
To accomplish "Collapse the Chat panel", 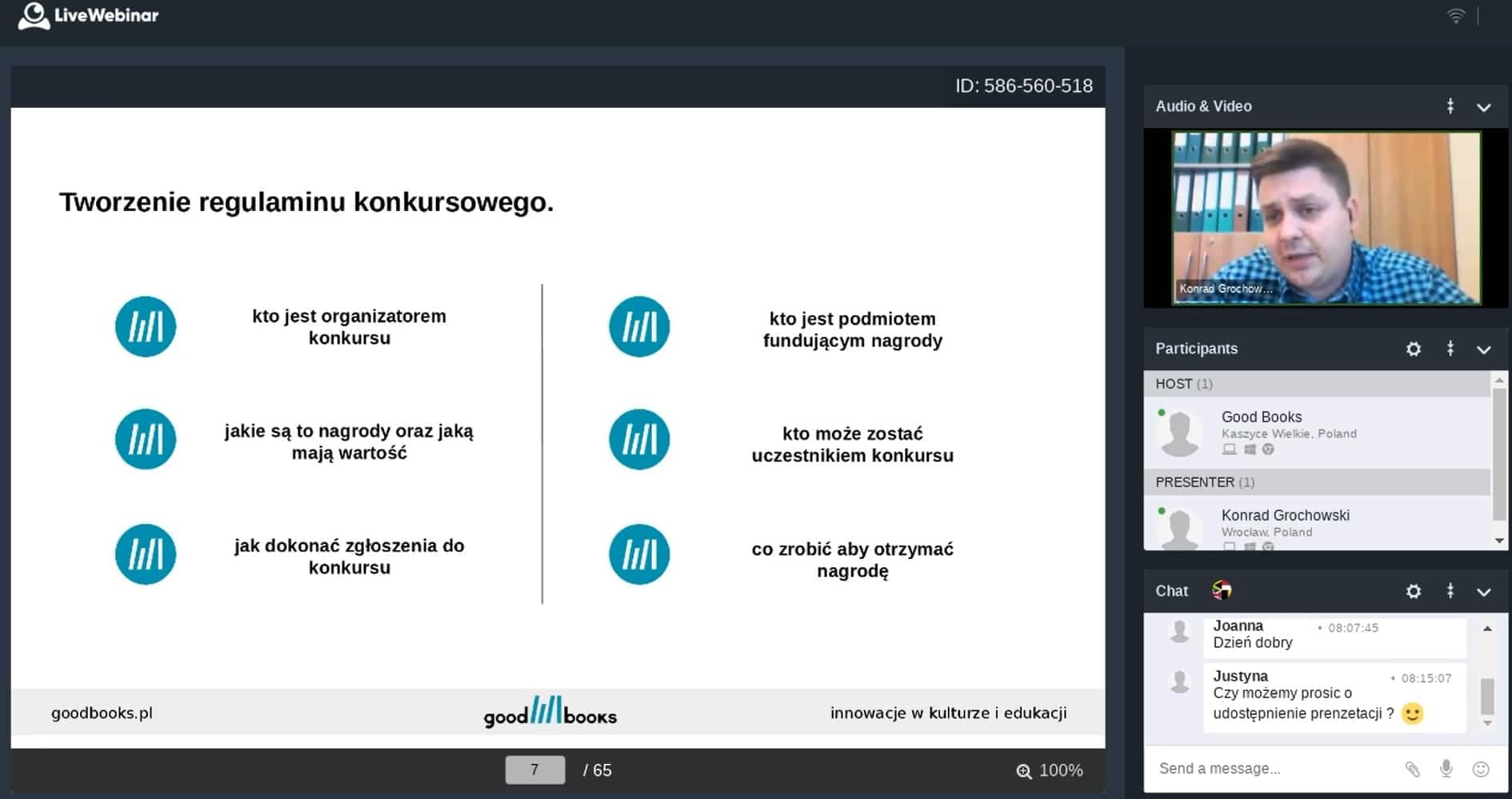I will click(x=1484, y=592).
